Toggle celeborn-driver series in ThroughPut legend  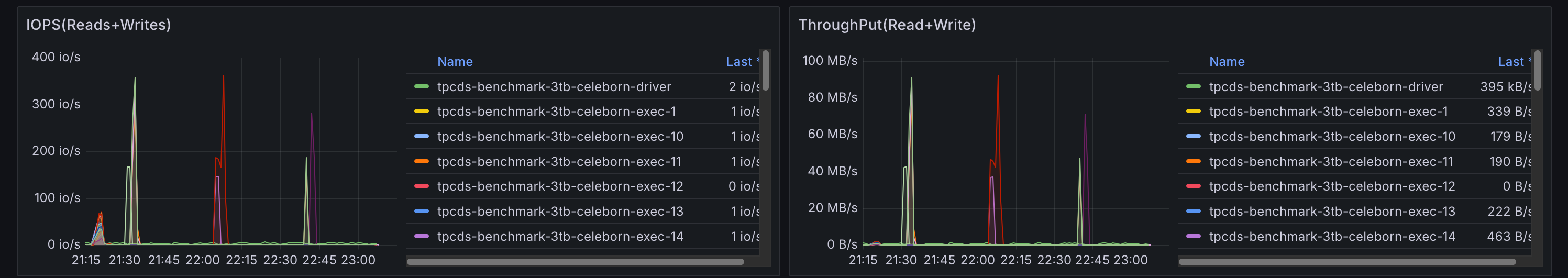click(1326, 87)
